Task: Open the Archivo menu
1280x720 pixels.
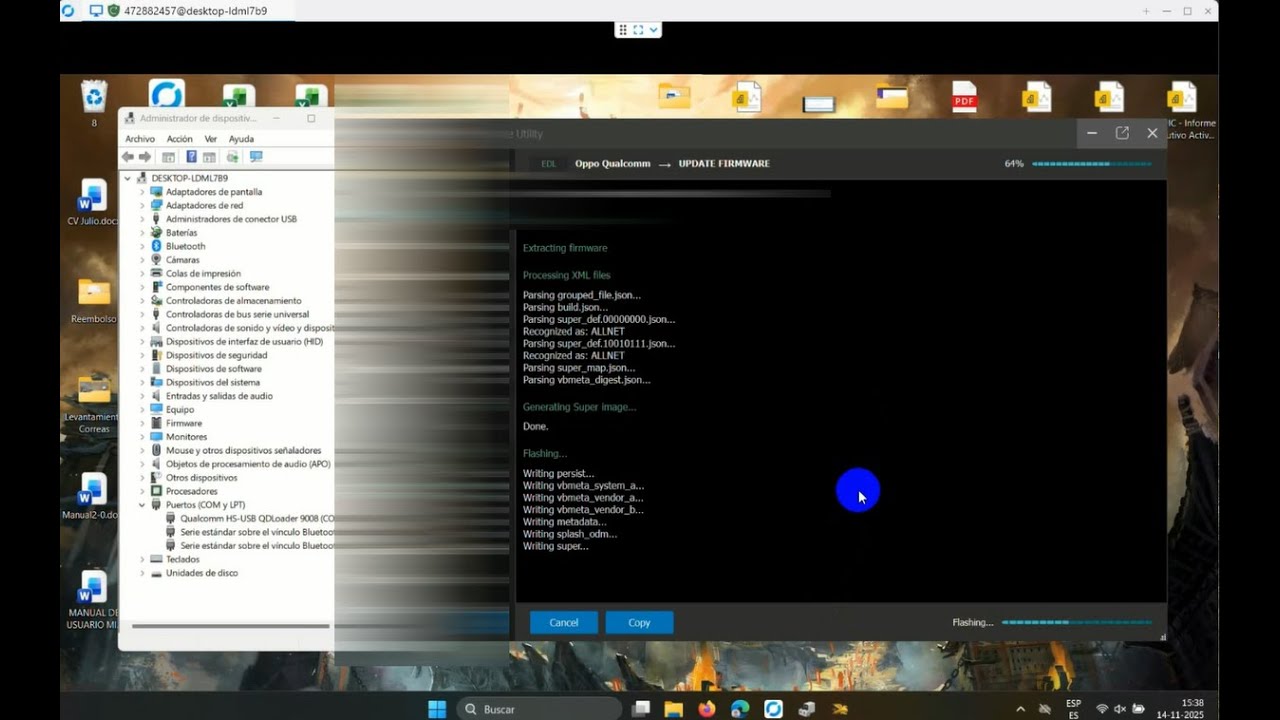Action: (140, 139)
